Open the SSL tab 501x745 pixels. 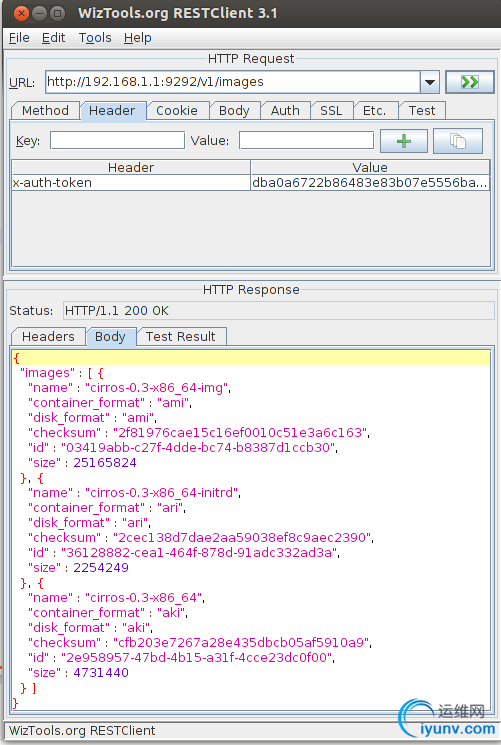coord(331,111)
